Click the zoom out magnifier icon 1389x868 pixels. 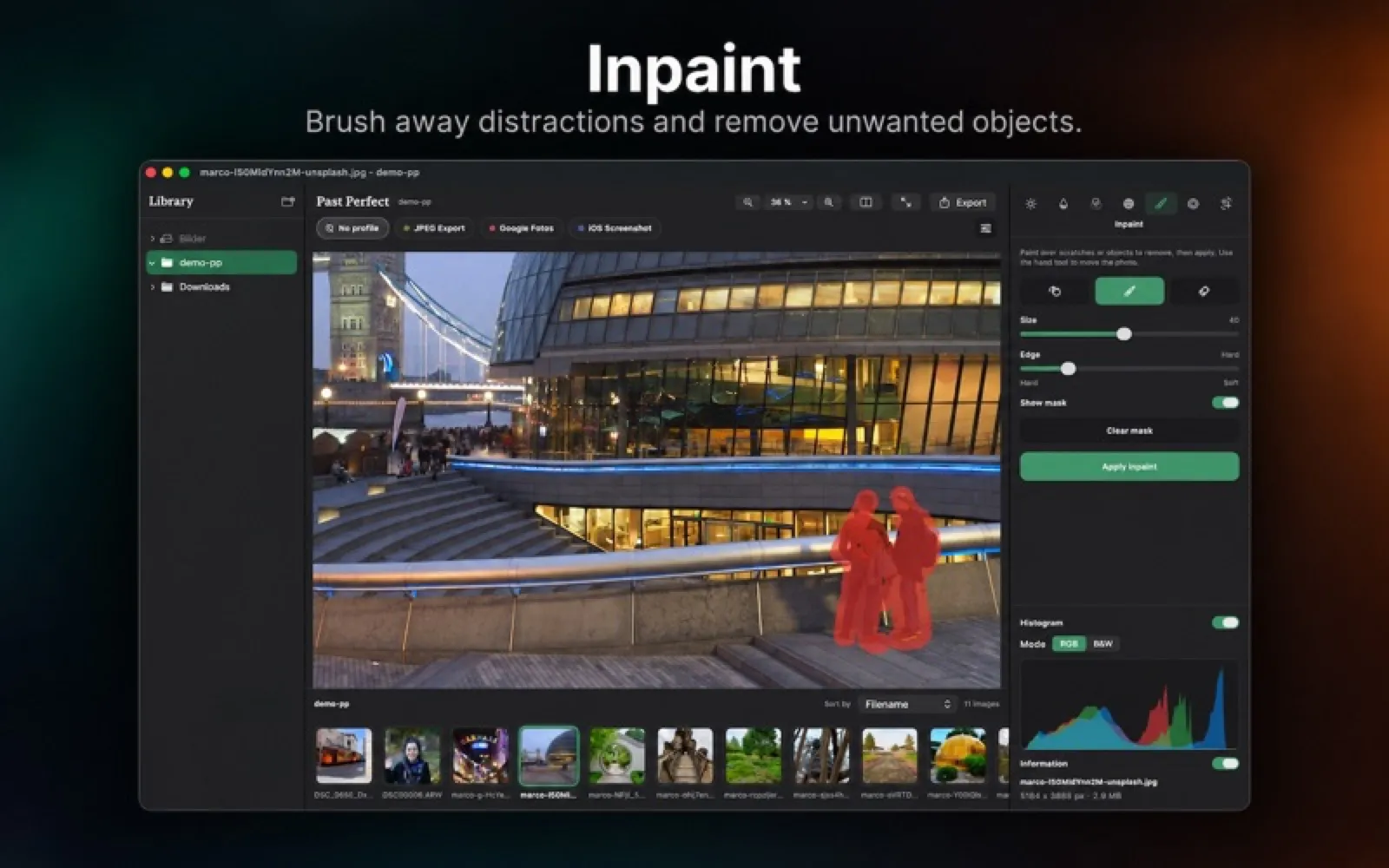tap(747, 202)
